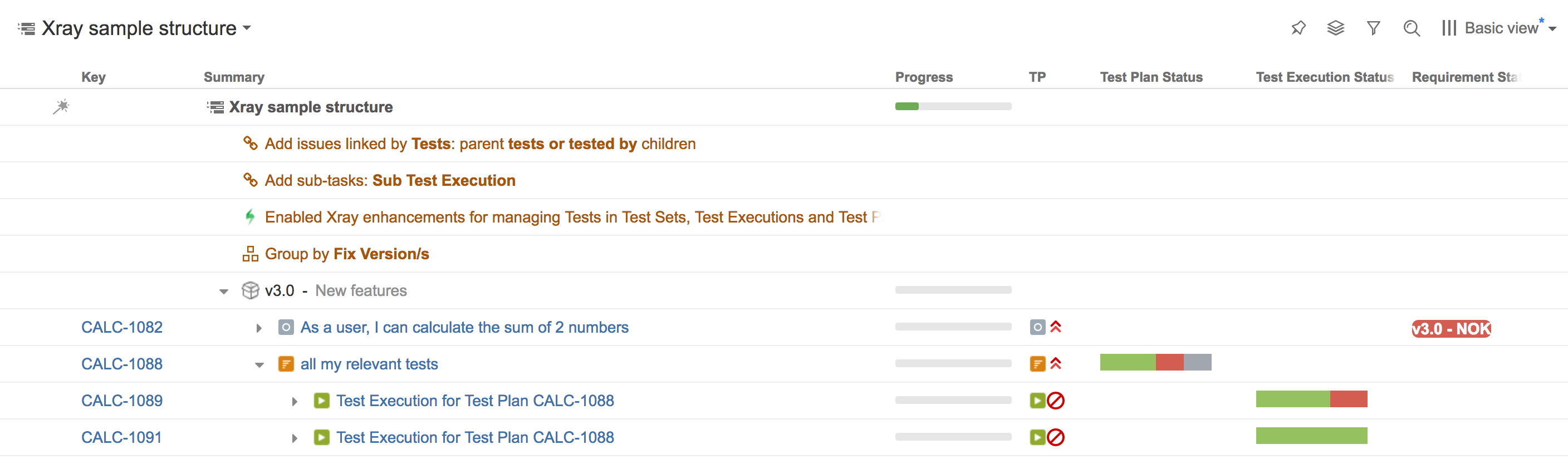Click blocked icon in CALC-1089 TP column
The image size is (1568, 464).
coord(1056,401)
